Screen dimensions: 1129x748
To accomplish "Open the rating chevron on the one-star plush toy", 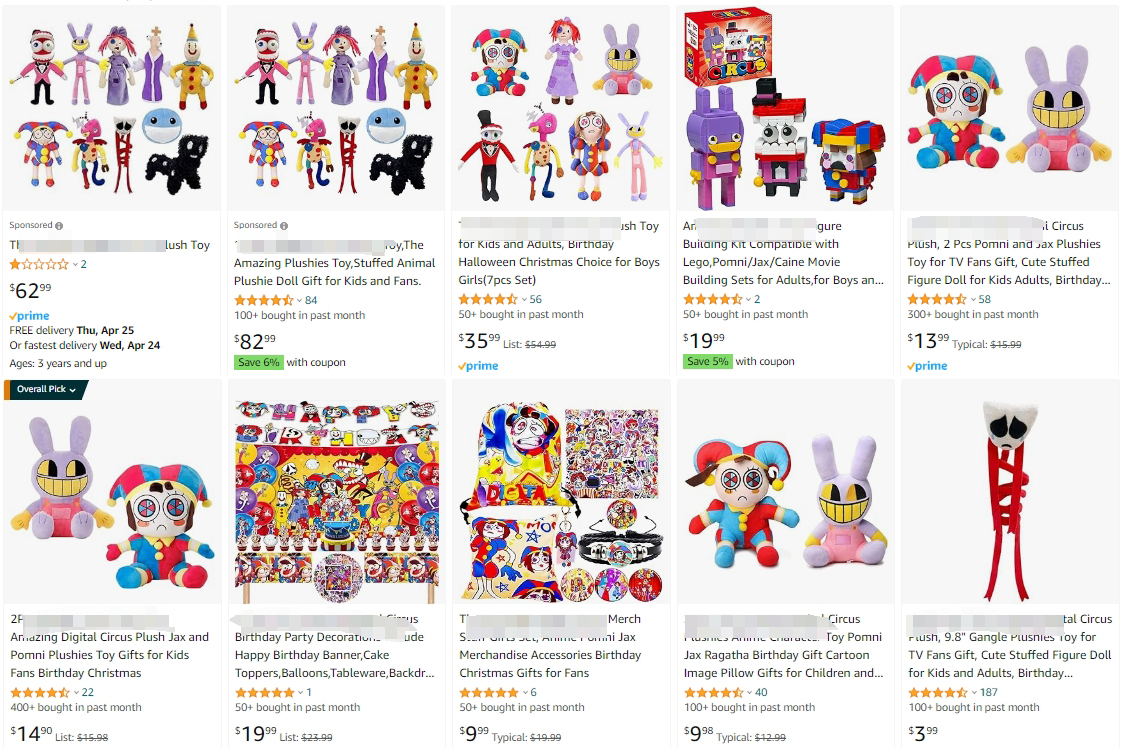I will (76, 265).
